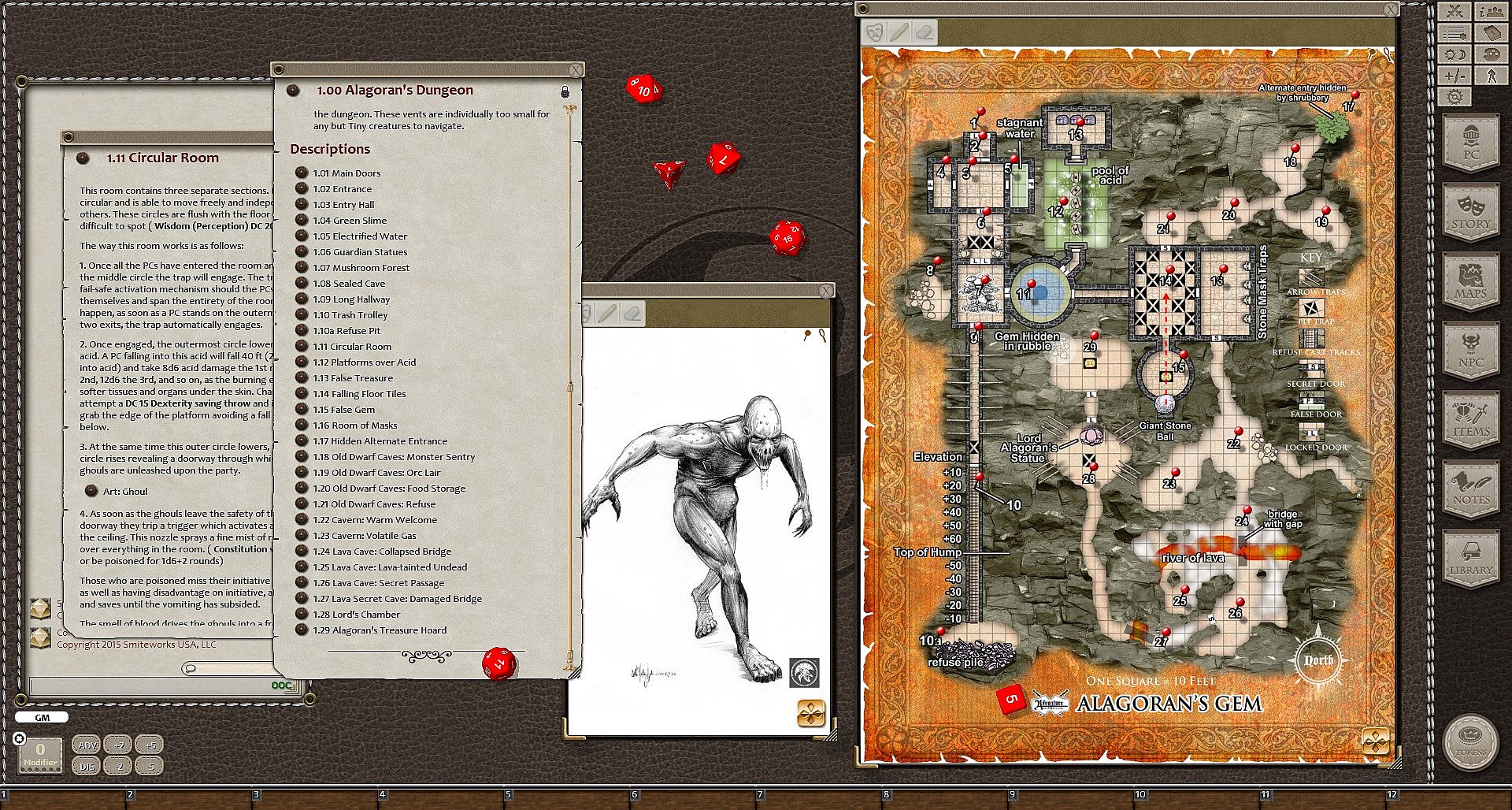Click the drag handle icon on map window
The image size is (1512, 810).
pyautogui.click(x=1375, y=741)
